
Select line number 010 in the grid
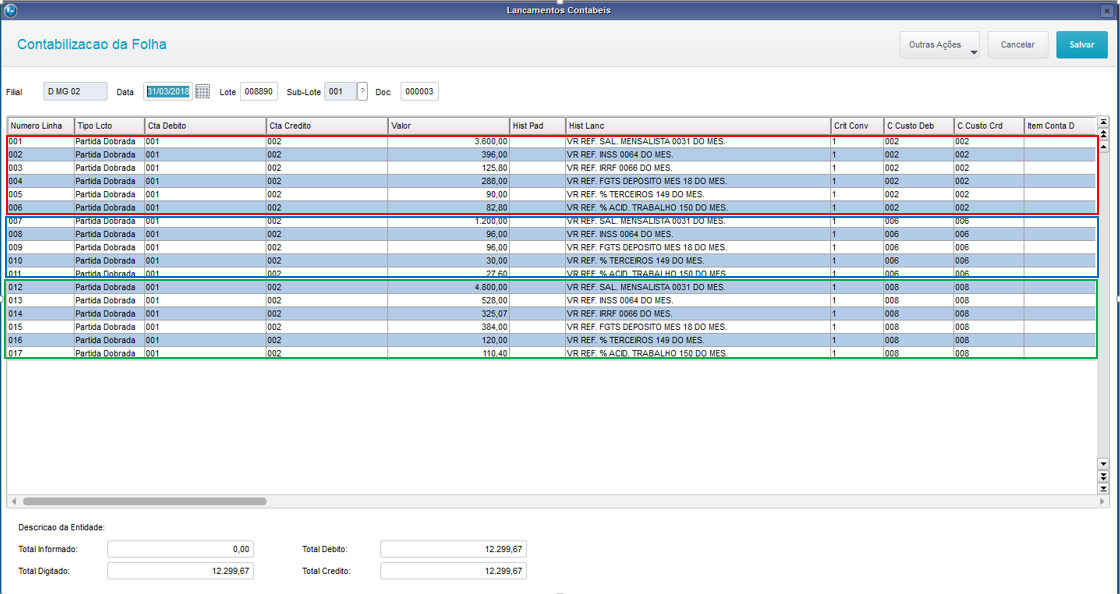tap(41, 261)
